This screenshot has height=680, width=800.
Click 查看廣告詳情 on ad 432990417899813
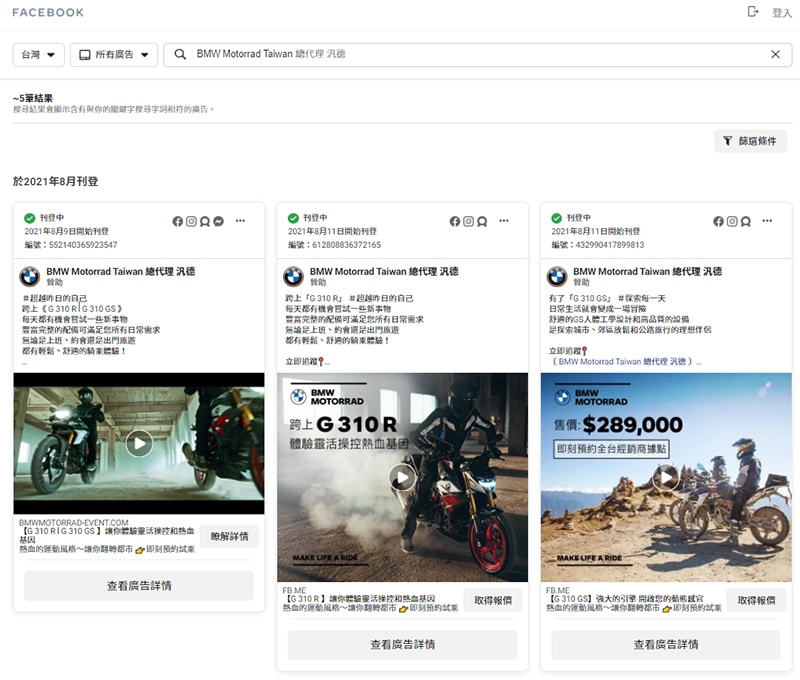pos(666,645)
